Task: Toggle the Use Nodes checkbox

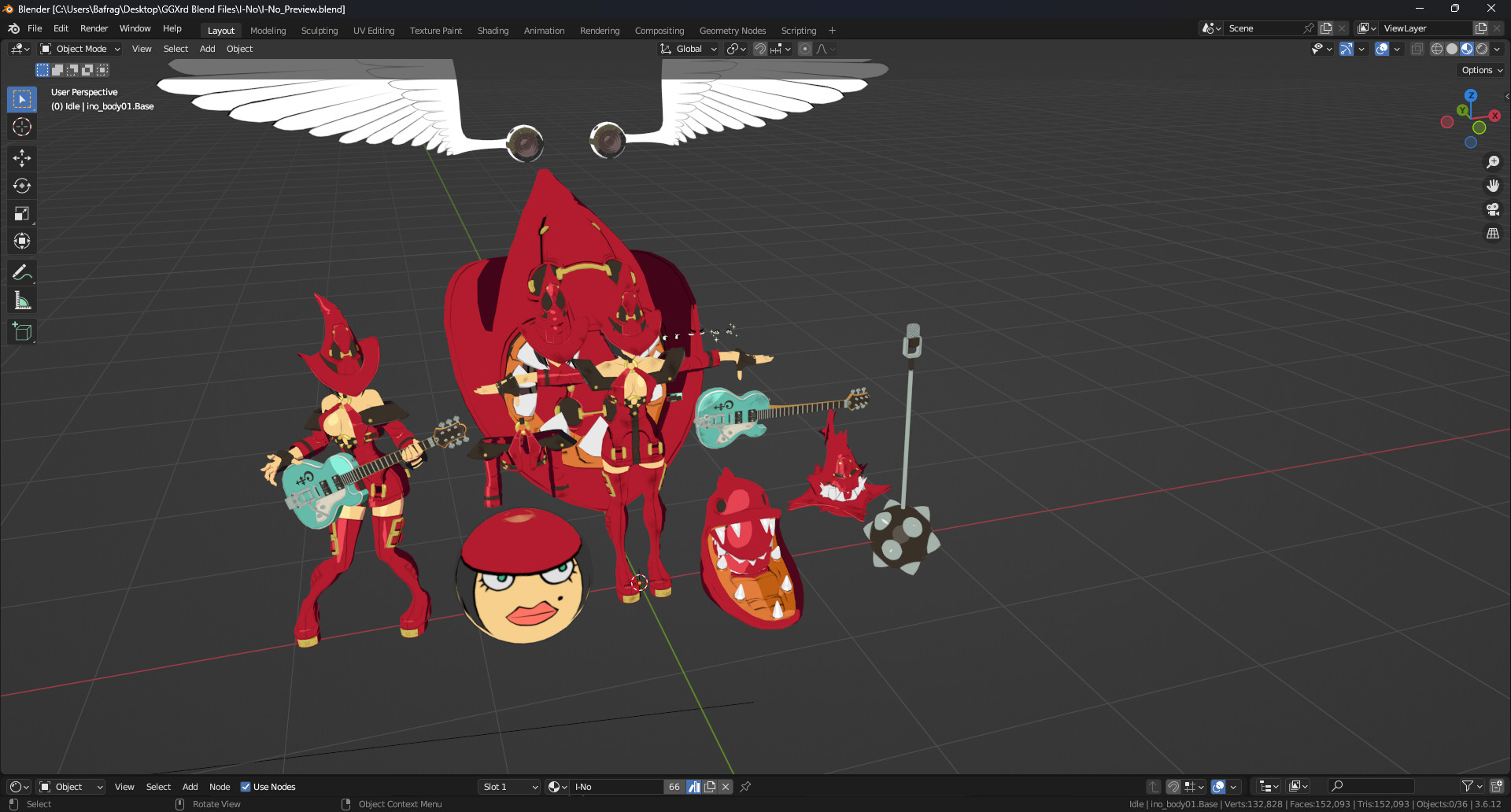Action: point(246,787)
